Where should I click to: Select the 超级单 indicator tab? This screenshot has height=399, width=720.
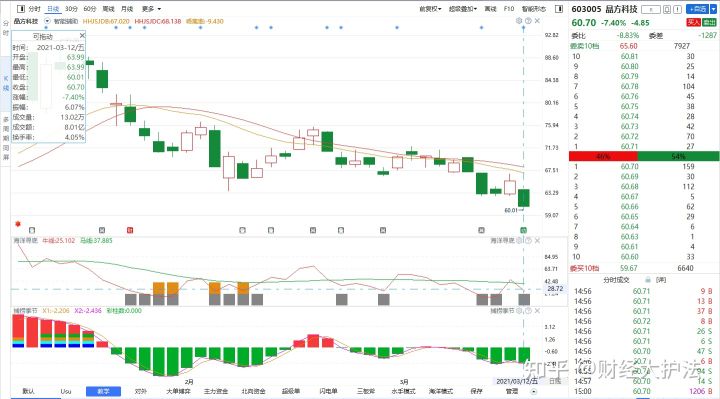point(291,391)
